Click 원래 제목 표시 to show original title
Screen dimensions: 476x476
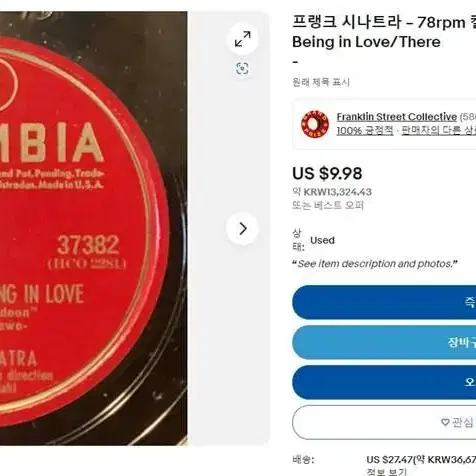[x=321, y=82]
